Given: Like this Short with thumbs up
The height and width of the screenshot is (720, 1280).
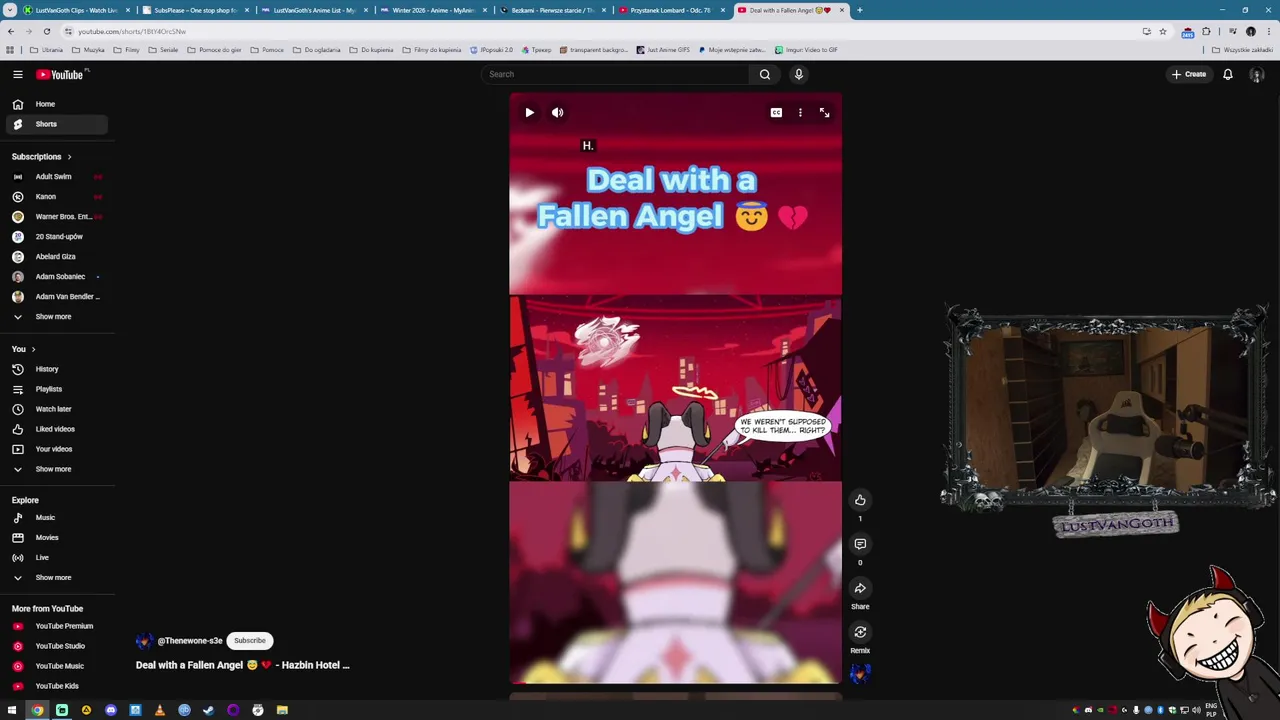Looking at the screenshot, I should (860, 500).
